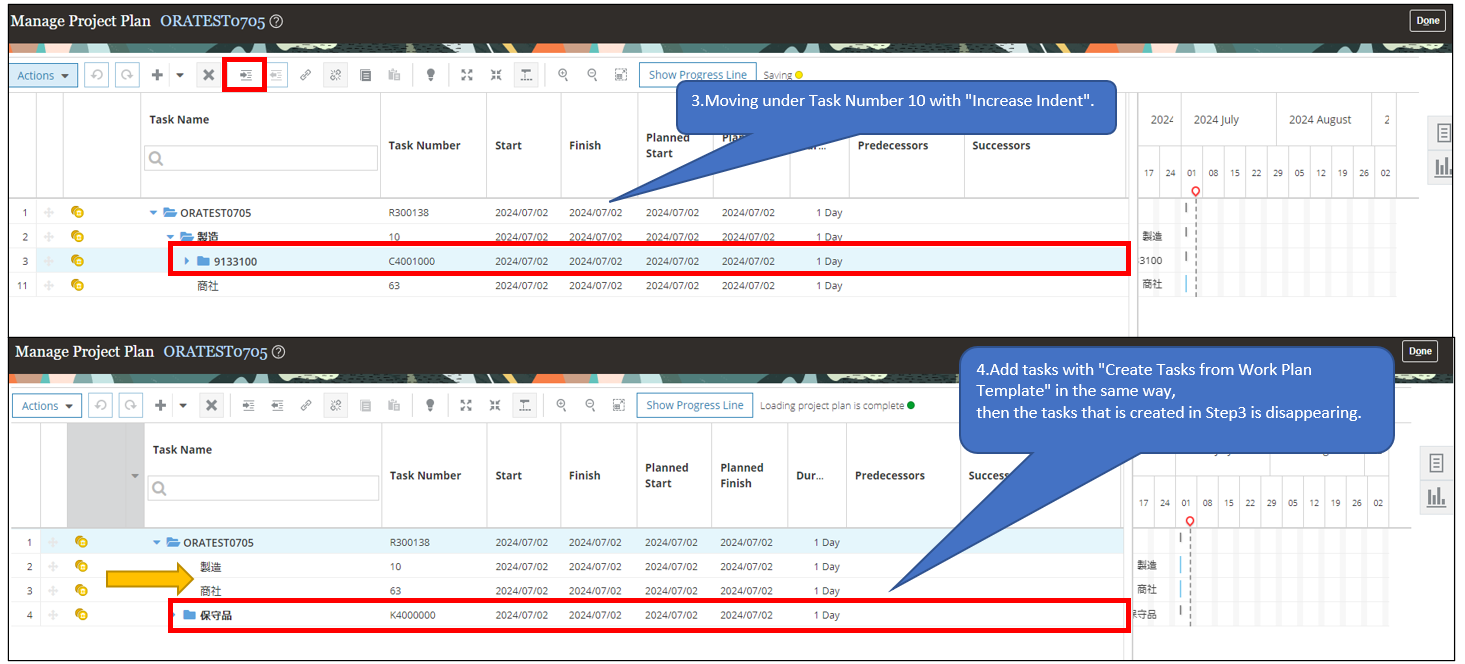Screen dimensions: 1465x664
Task: Click Collapse All arrows icon in upper window
Action: pyautogui.click(x=496, y=75)
